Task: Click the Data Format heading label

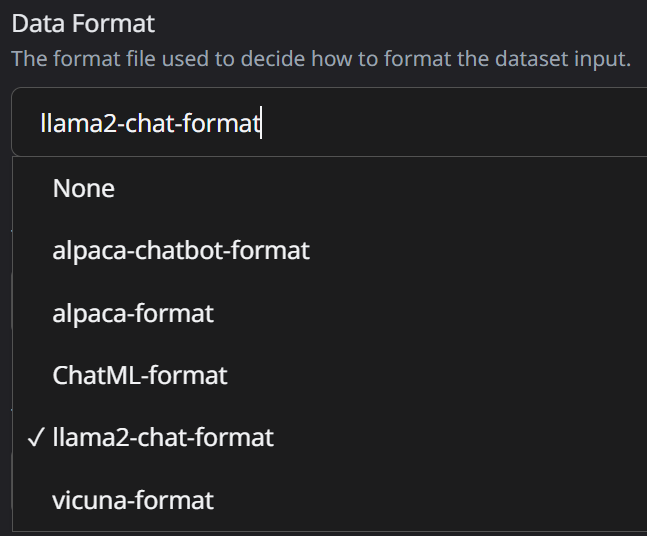Action: [83, 23]
